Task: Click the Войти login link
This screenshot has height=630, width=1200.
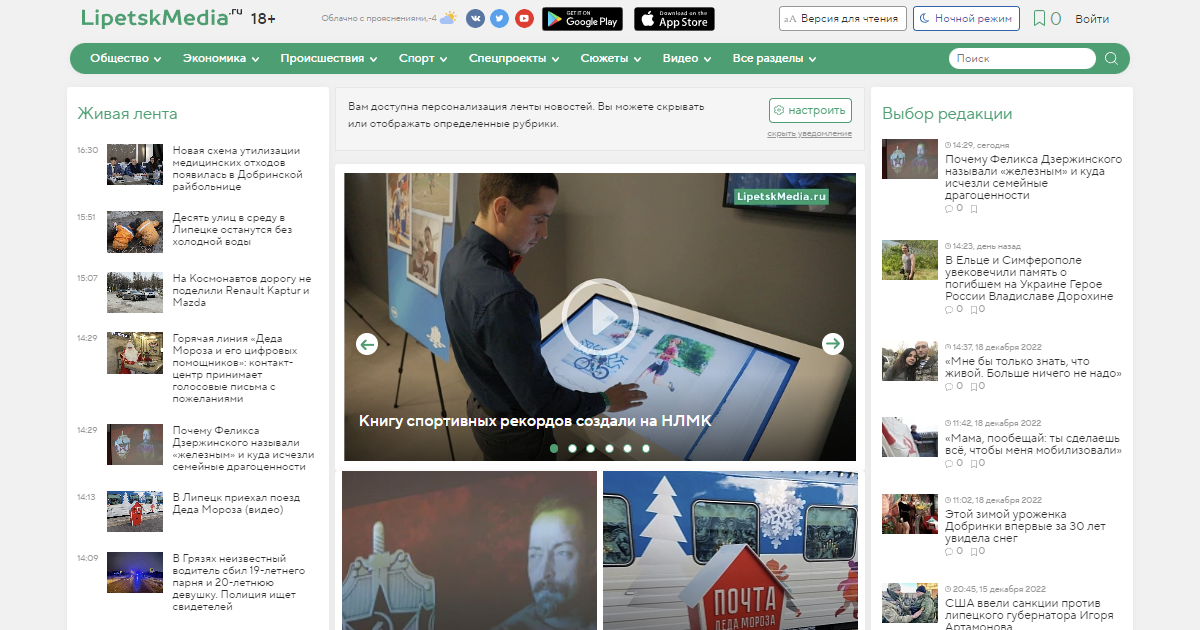Action: (x=1092, y=19)
